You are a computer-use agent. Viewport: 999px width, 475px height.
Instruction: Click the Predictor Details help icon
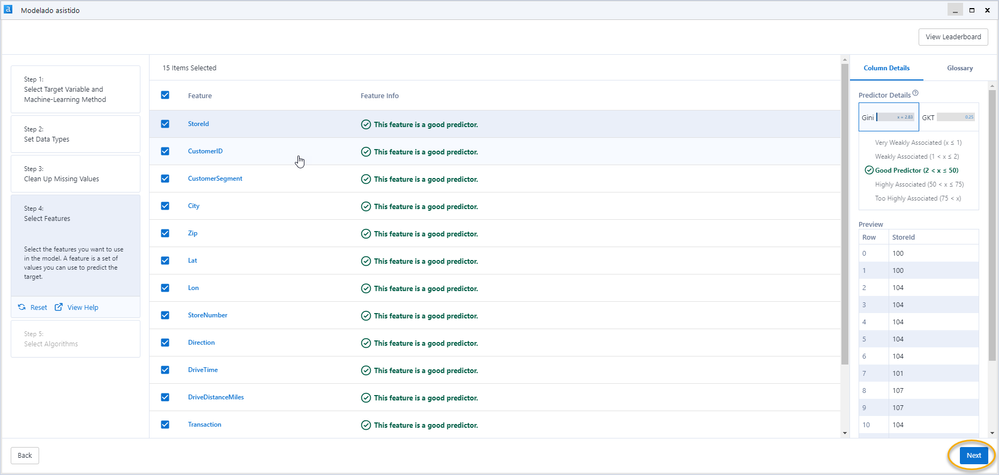[915, 93]
